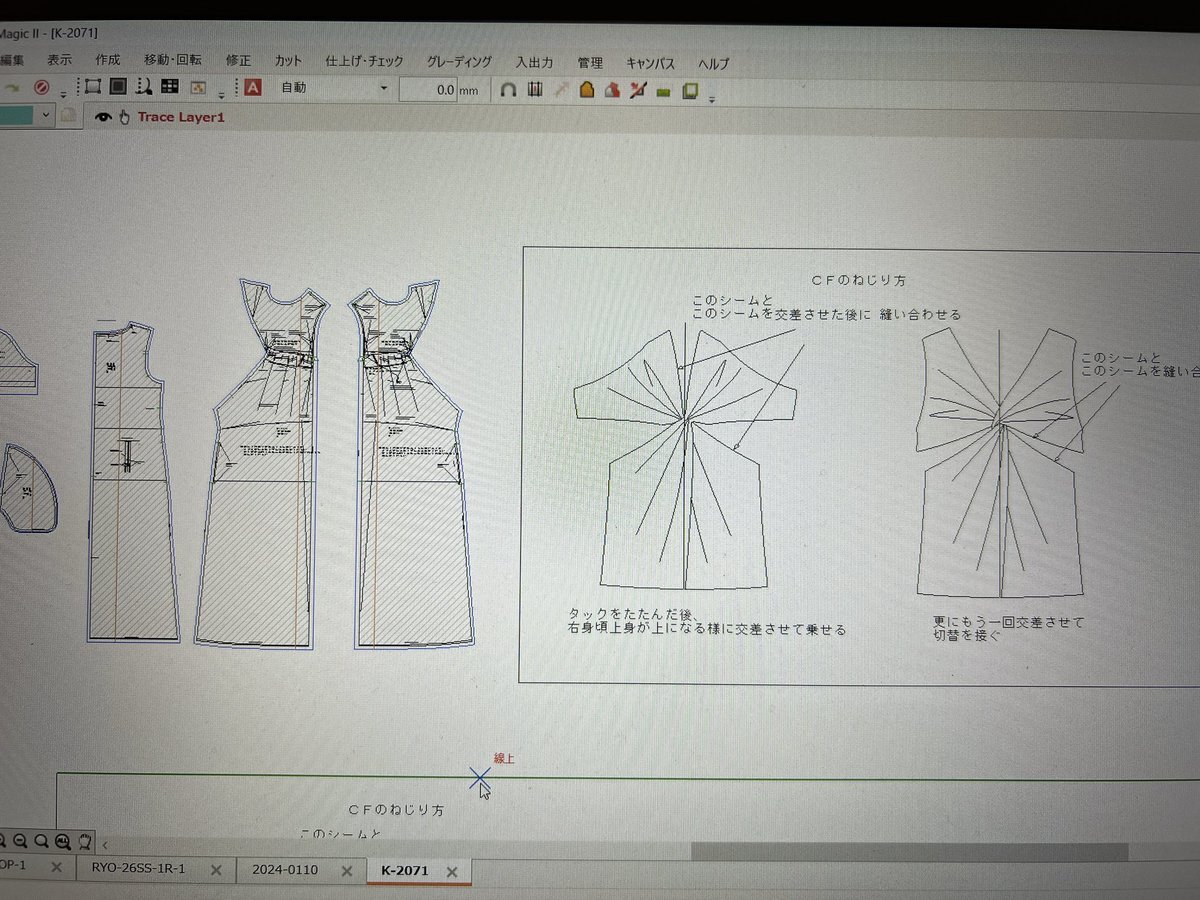Open the 移動・回転 menu

point(172,61)
